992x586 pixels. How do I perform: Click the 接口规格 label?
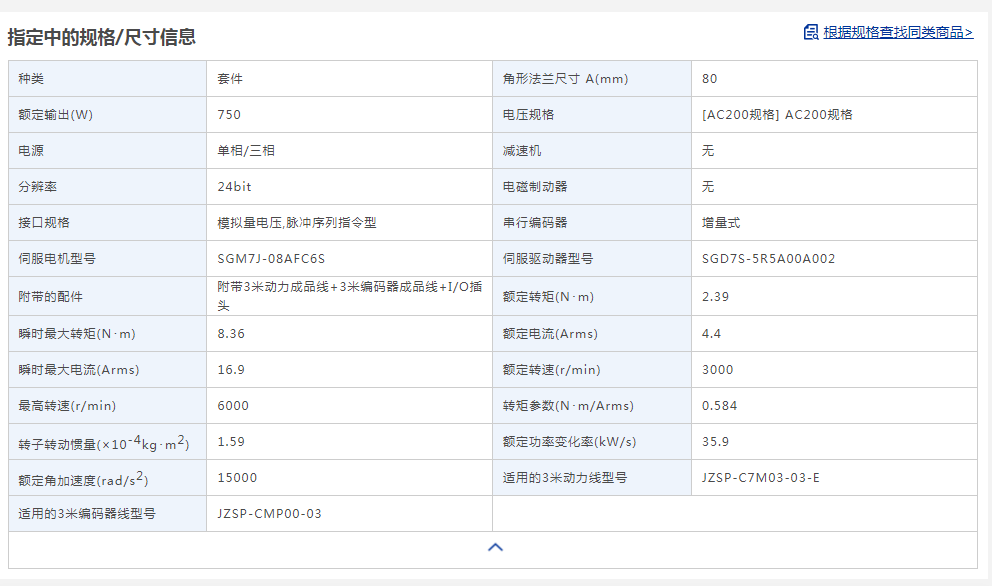[44, 223]
